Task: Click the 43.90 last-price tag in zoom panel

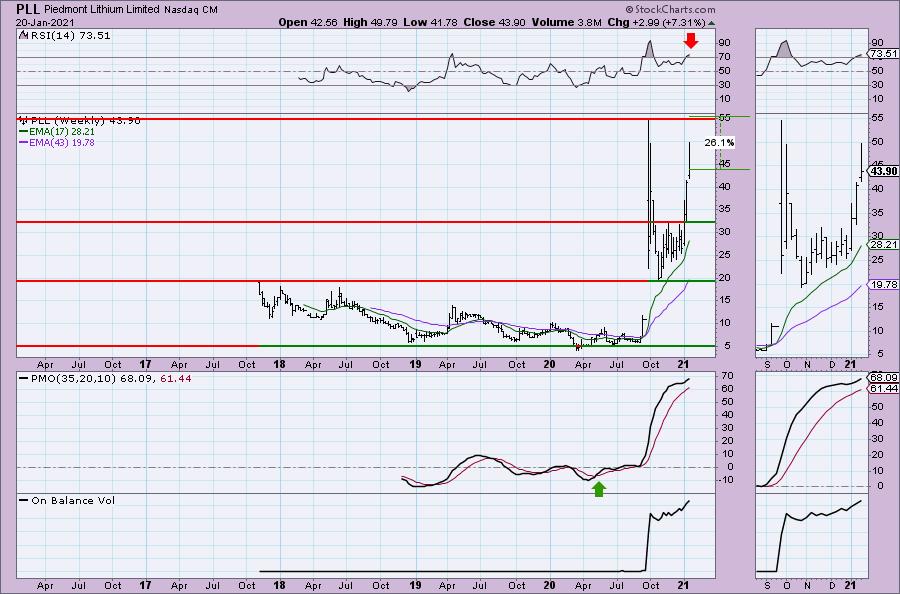Action: [884, 172]
